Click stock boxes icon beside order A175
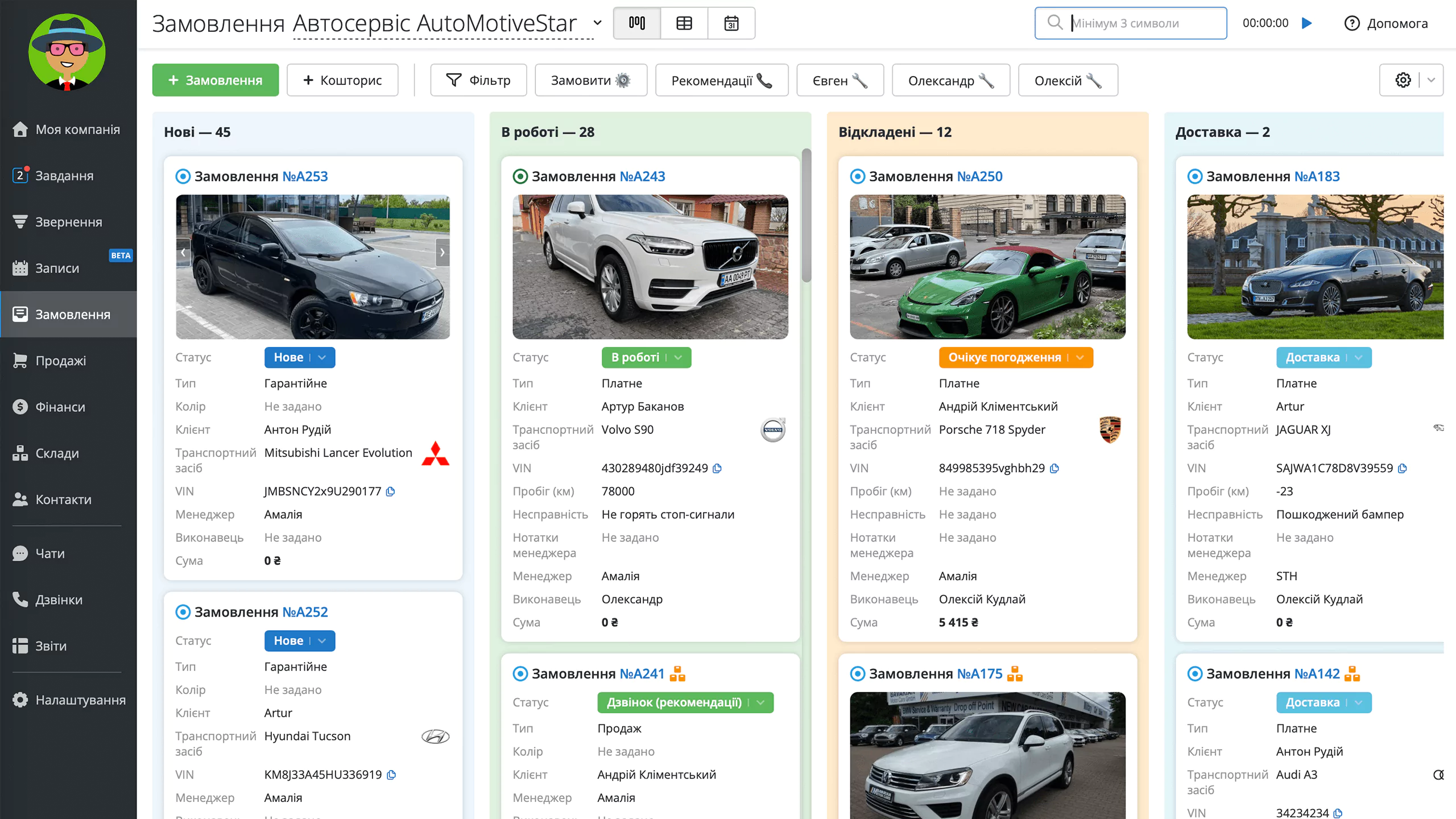 (1015, 674)
